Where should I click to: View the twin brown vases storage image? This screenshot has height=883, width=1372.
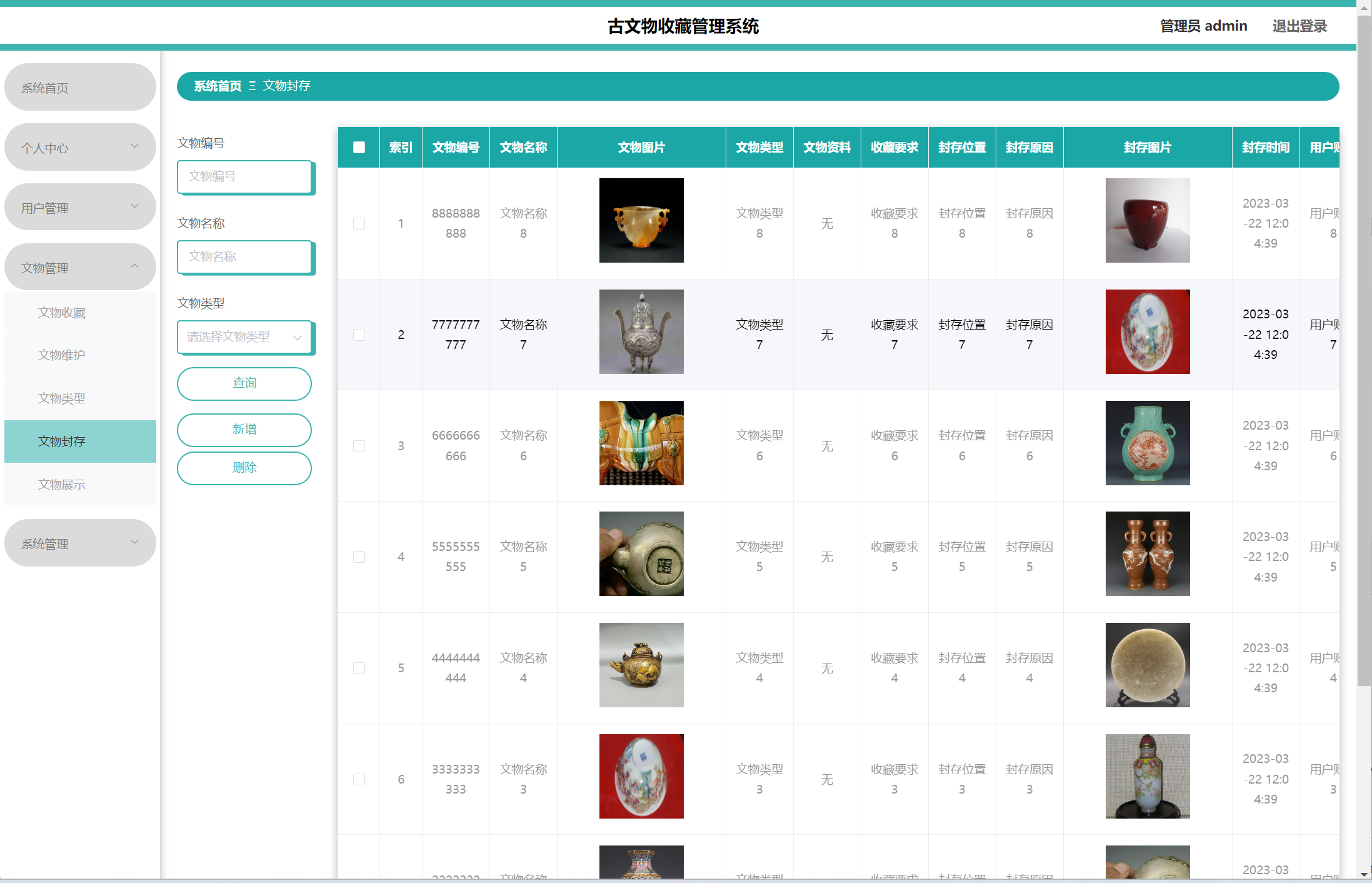click(x=1147, y=553)
